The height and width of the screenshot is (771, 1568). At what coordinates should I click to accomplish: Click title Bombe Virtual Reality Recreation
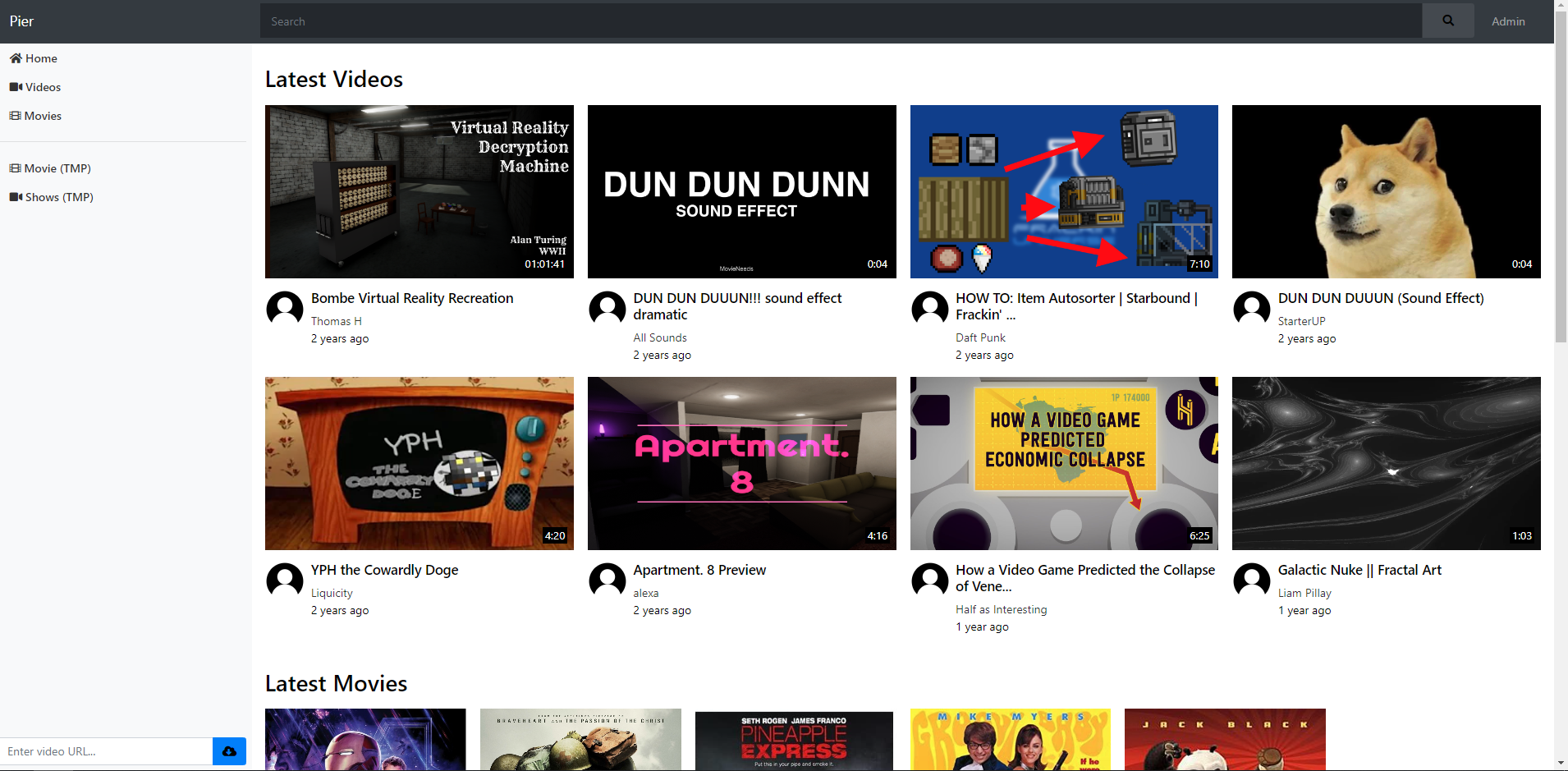click(x=412, y=298)
